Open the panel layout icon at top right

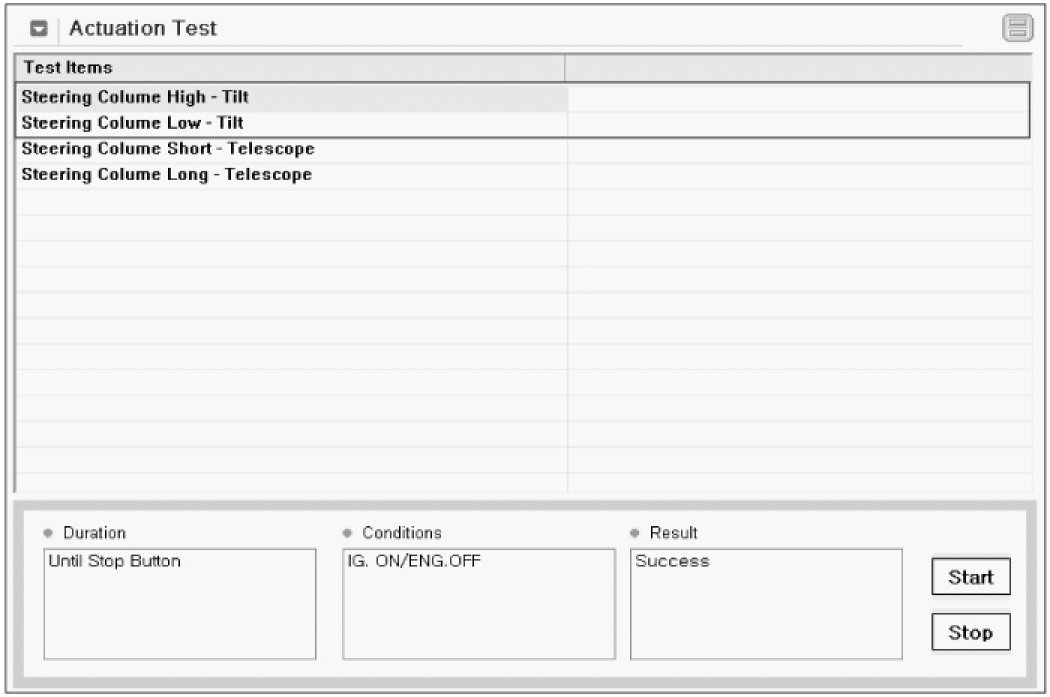pyautogui.click(x=1017, y=29)
